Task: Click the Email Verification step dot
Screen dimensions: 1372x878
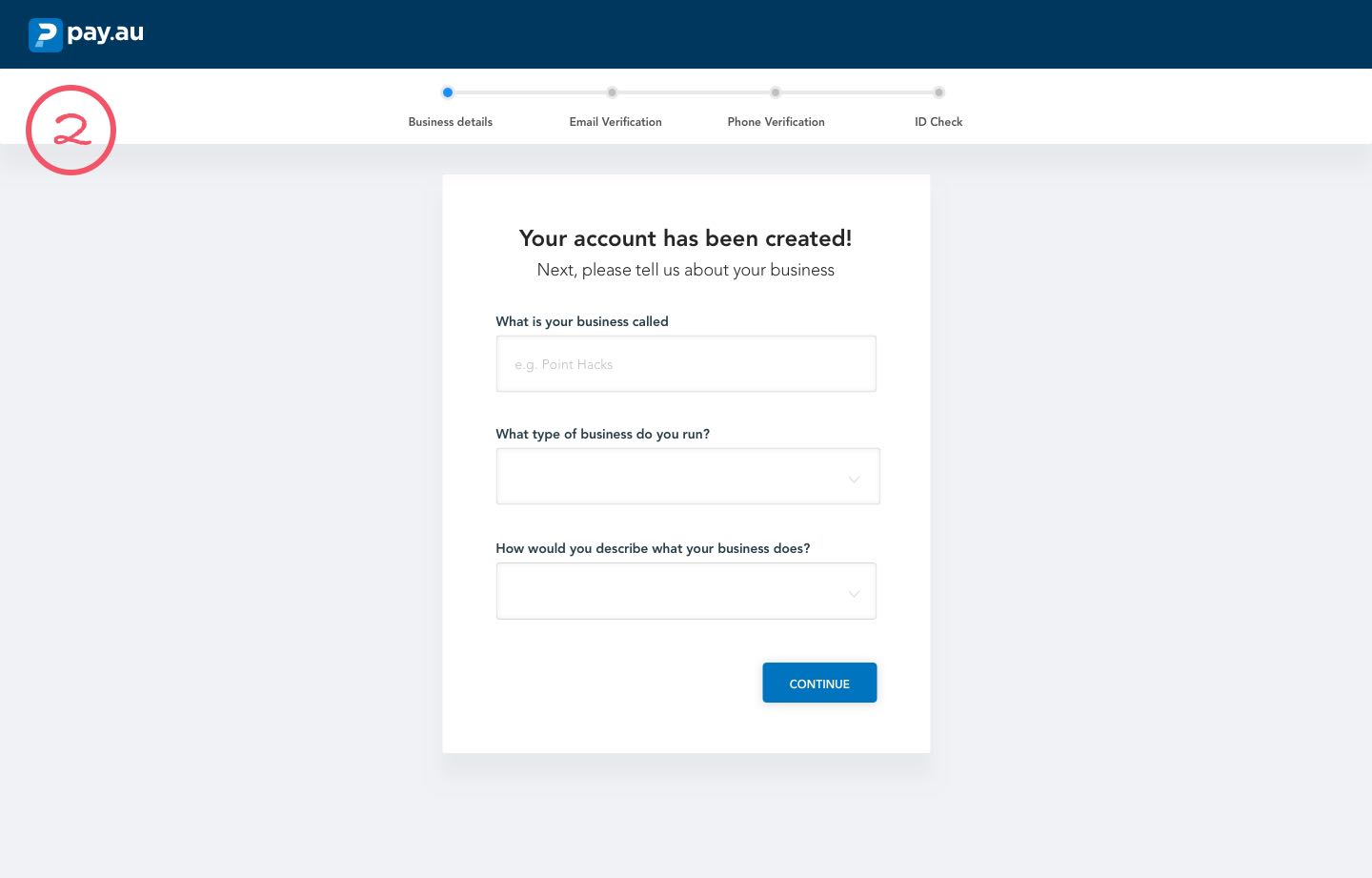Action: click(612, 92)
